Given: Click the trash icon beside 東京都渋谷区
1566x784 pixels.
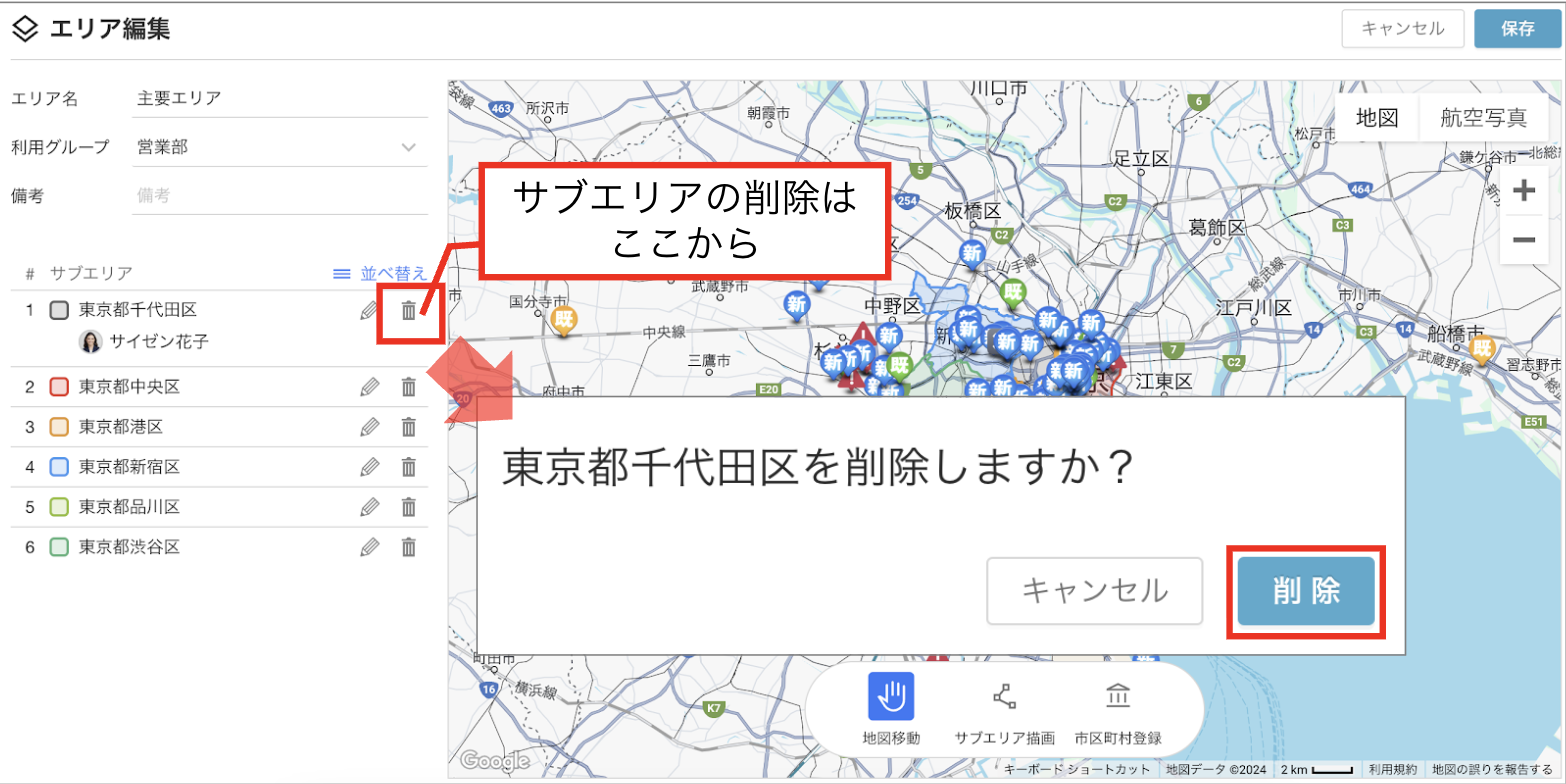Looking at the screenshot, I should pyautogui.click(x=409, y=547).
